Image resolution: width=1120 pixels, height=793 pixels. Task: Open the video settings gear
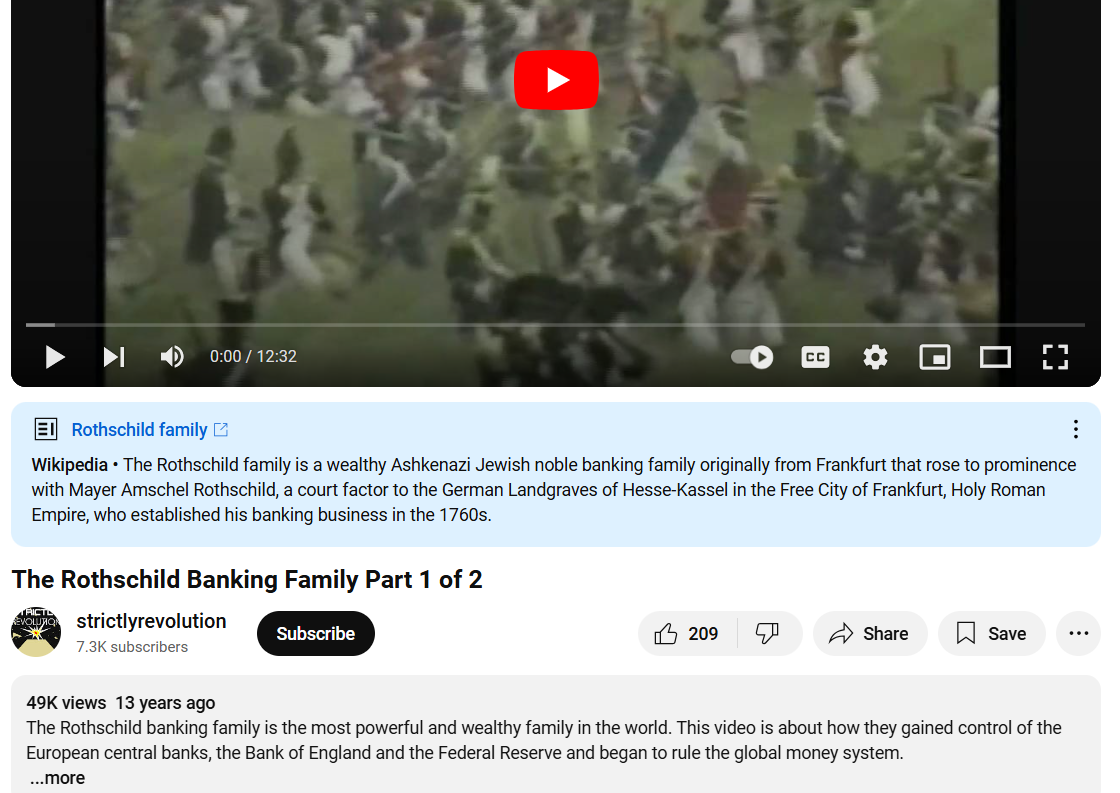click(x=875, y=356)
